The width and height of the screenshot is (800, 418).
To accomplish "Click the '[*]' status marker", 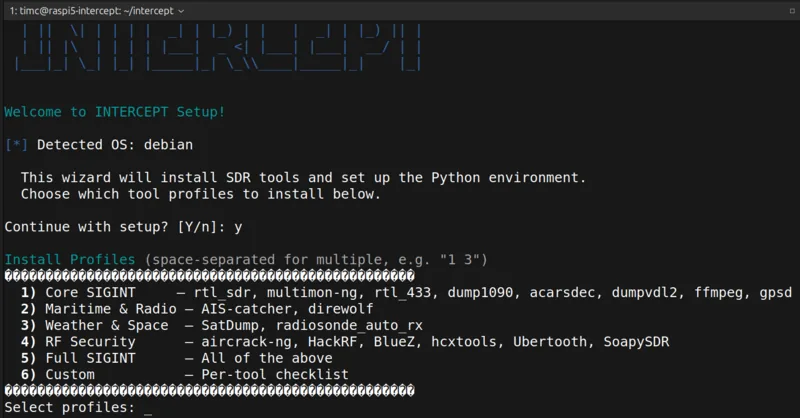I will 16,145.
